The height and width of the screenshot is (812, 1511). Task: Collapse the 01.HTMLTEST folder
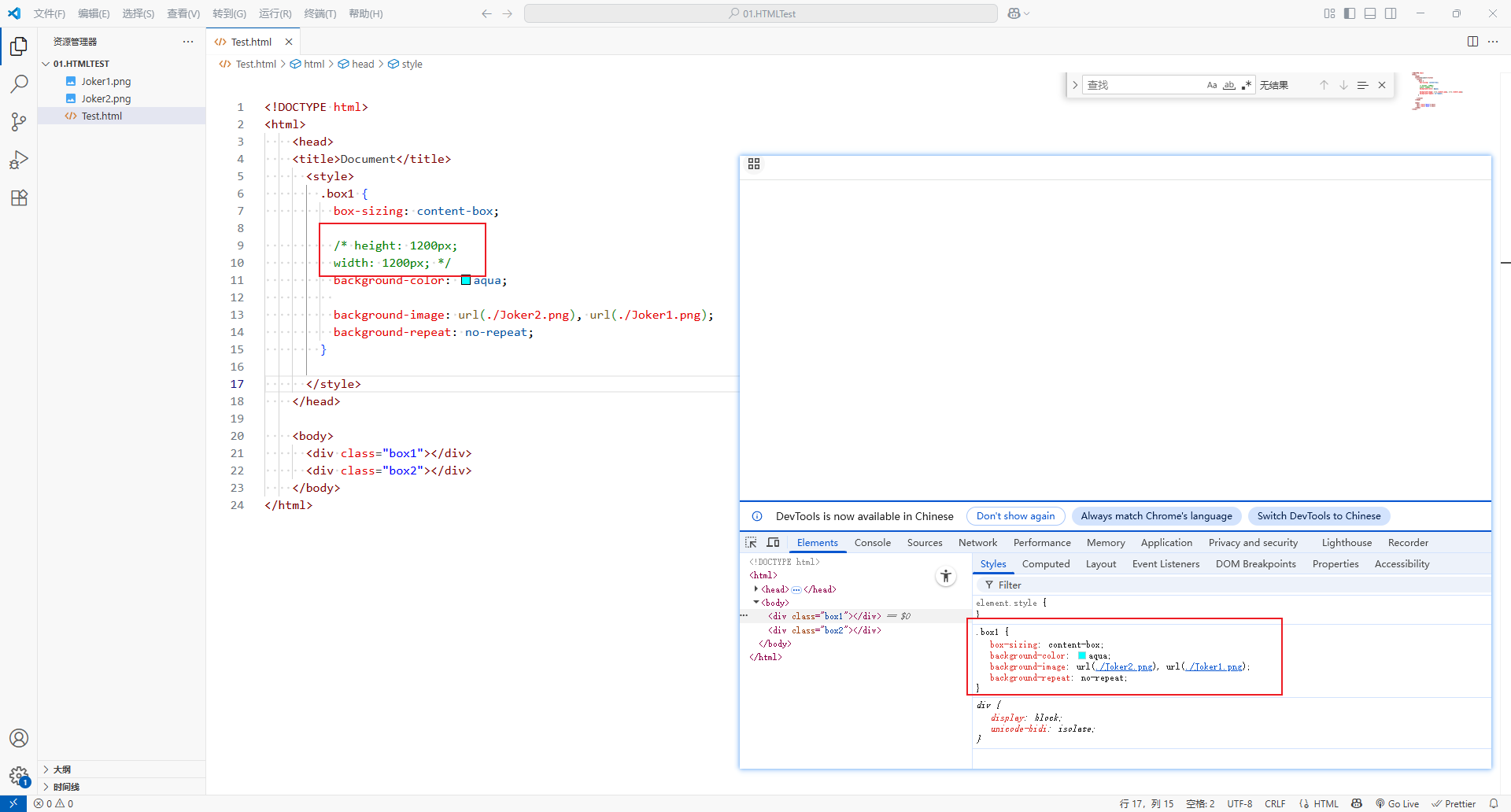46,64
